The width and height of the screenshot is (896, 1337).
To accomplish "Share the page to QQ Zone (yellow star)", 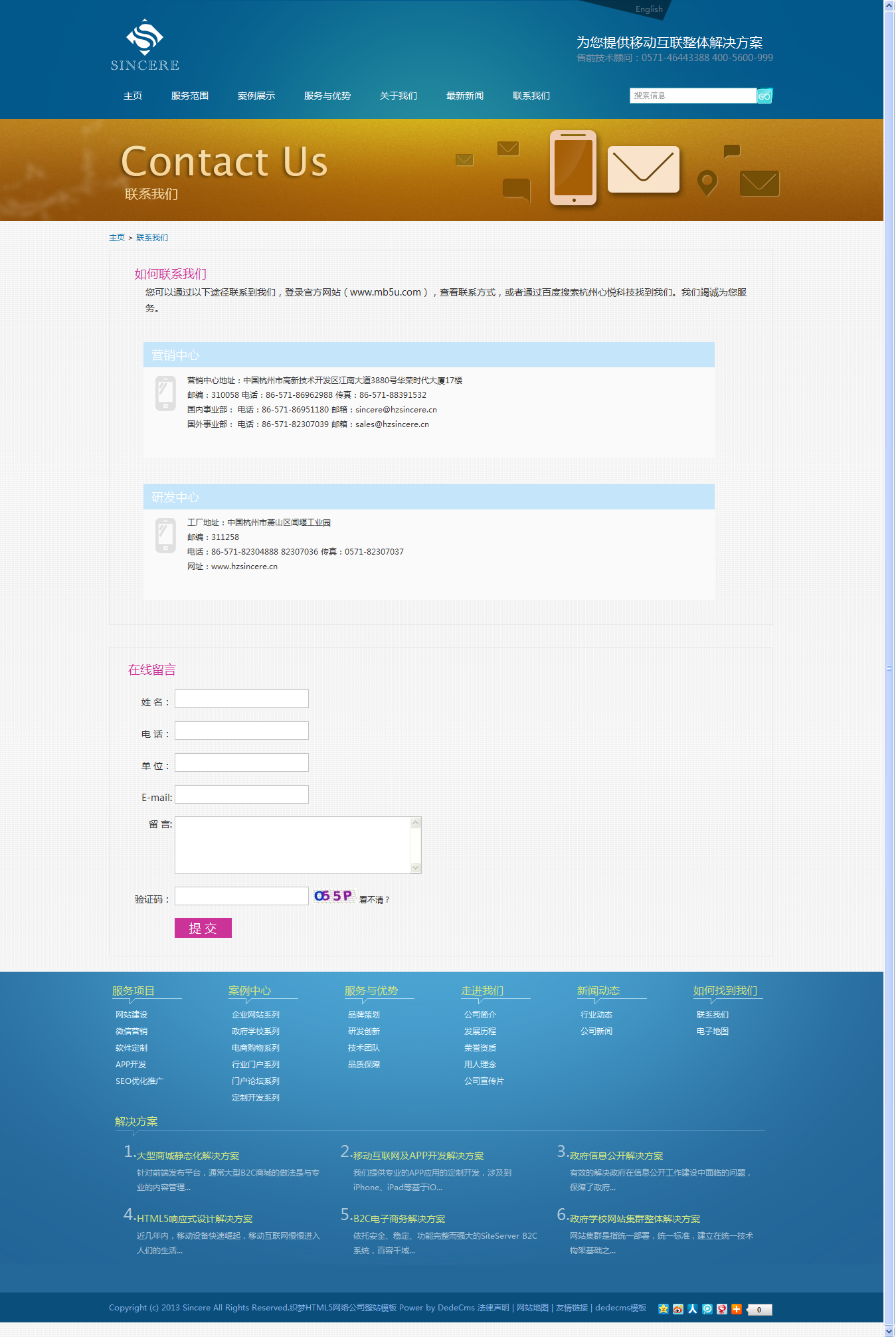I will [x=663, y=1309].
